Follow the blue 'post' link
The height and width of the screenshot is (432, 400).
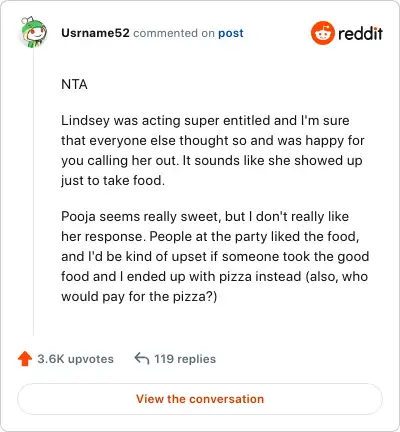click(x=231, y=33)
